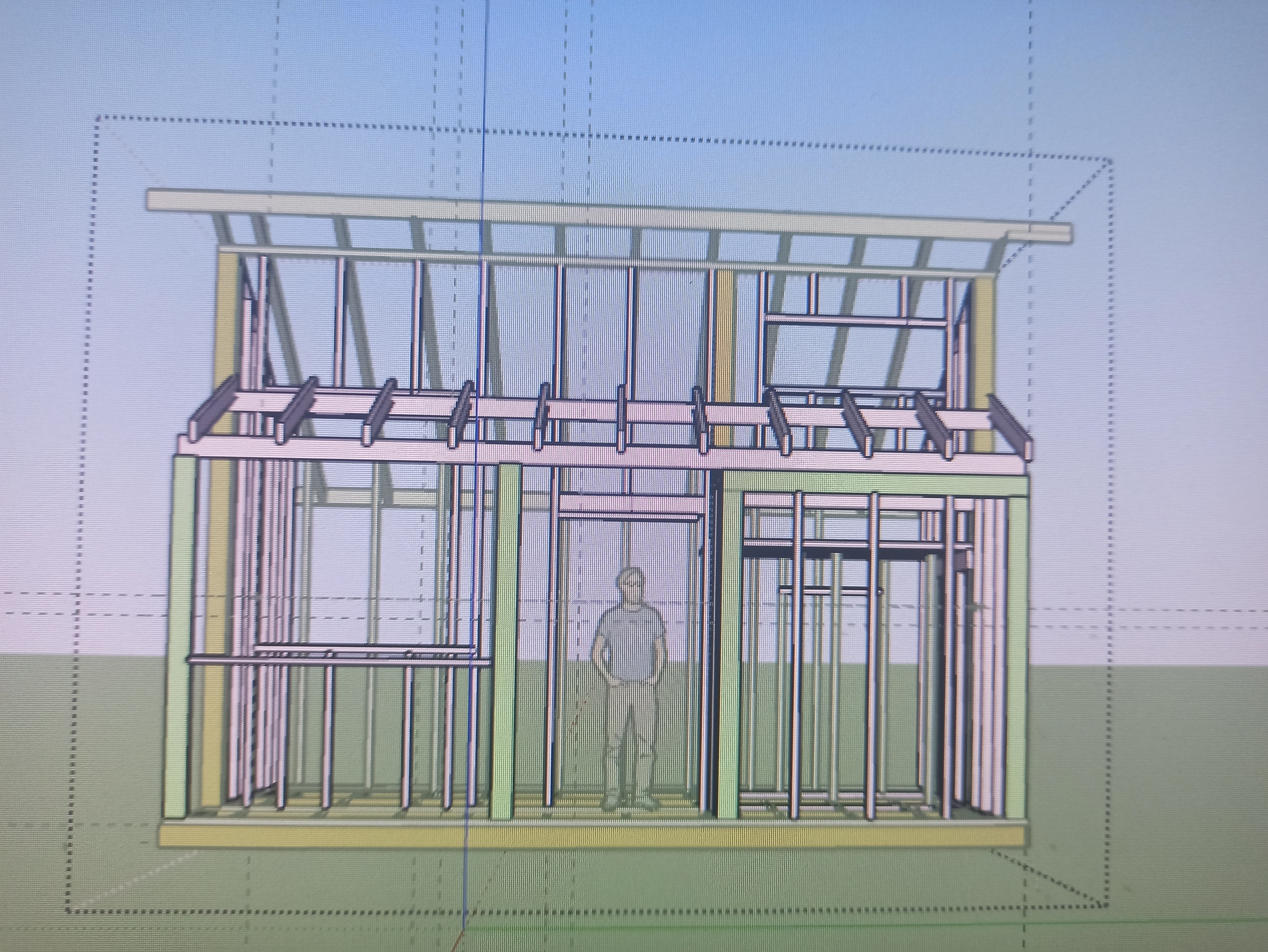Select the upper-right window header framing

[x=858, y=319]
